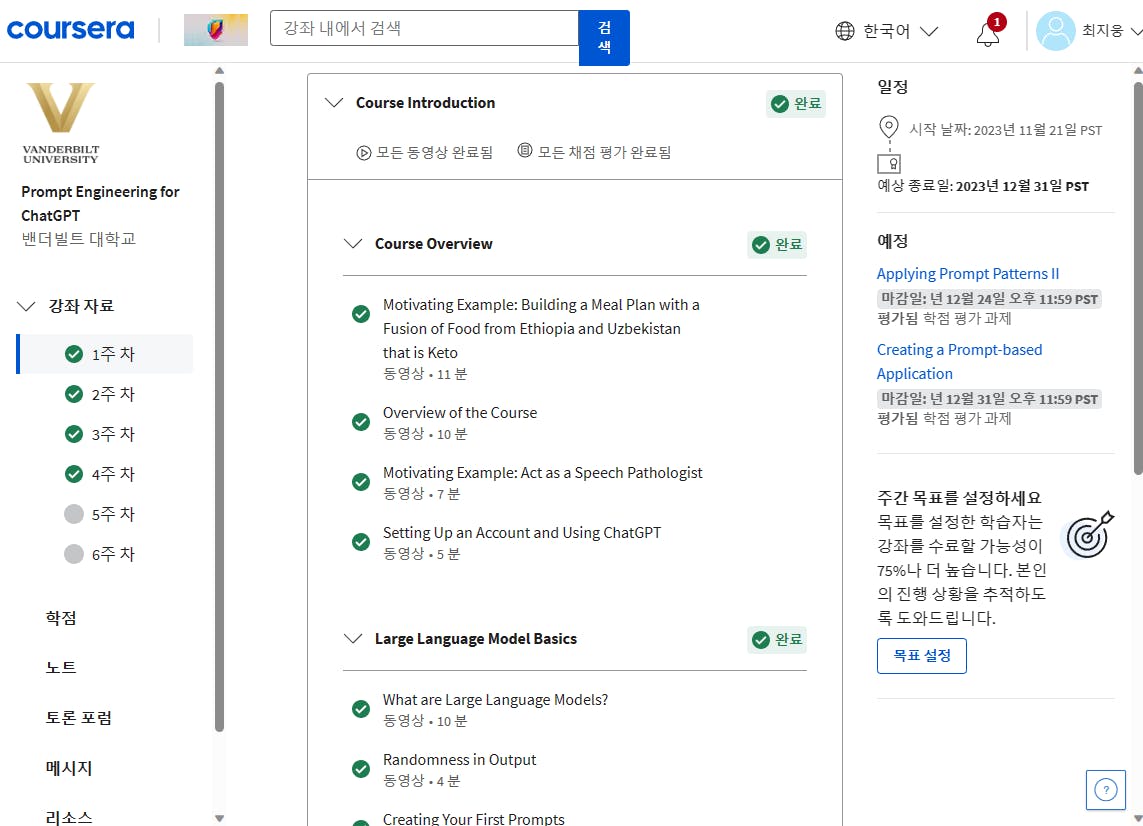This screenshot has height=826, width=1143.
Task: Open the 노트 notes menu item
Action: tap(61, 668)
